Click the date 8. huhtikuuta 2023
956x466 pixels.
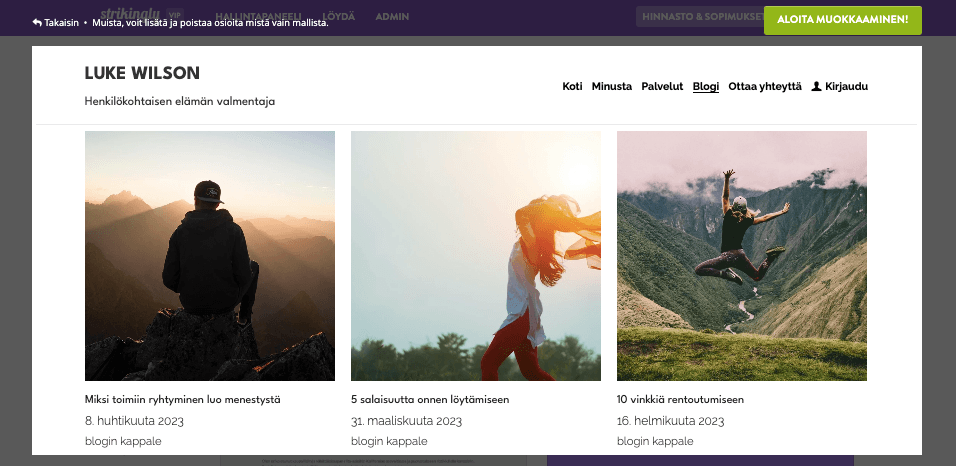coord(134,421)
